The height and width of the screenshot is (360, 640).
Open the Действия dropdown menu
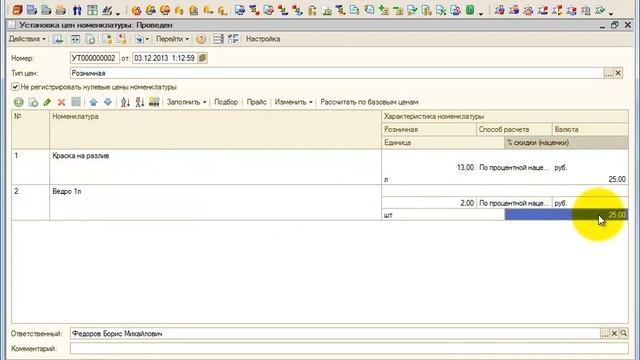click(27, 39)
